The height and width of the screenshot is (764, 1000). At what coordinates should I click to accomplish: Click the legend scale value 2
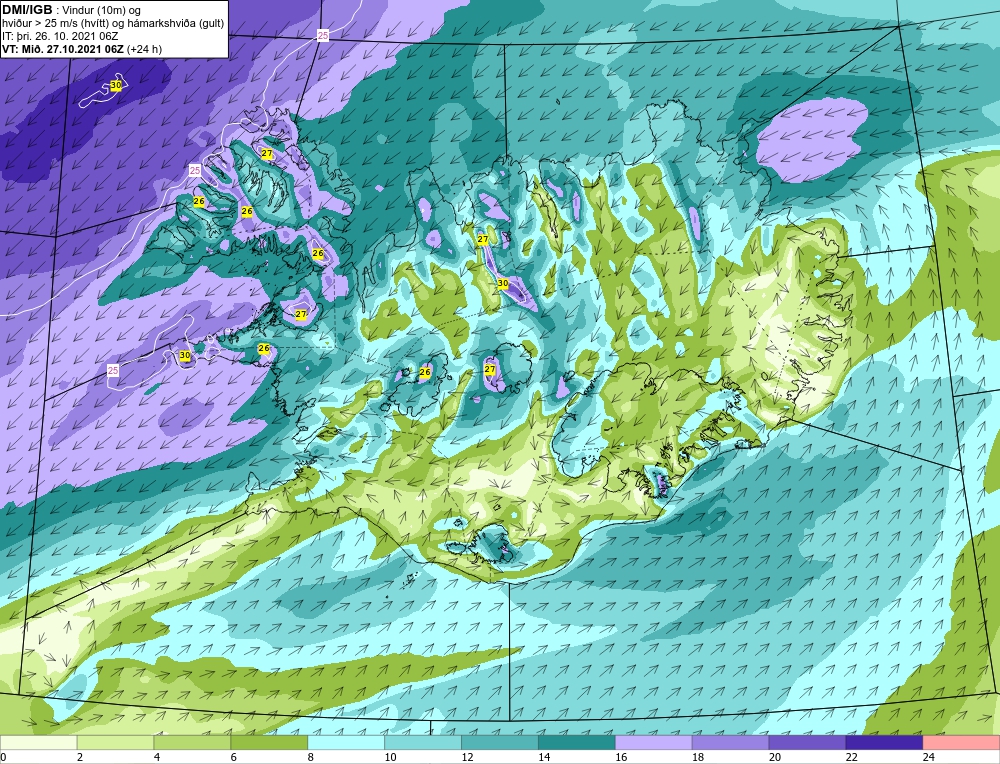pos(80,757)
